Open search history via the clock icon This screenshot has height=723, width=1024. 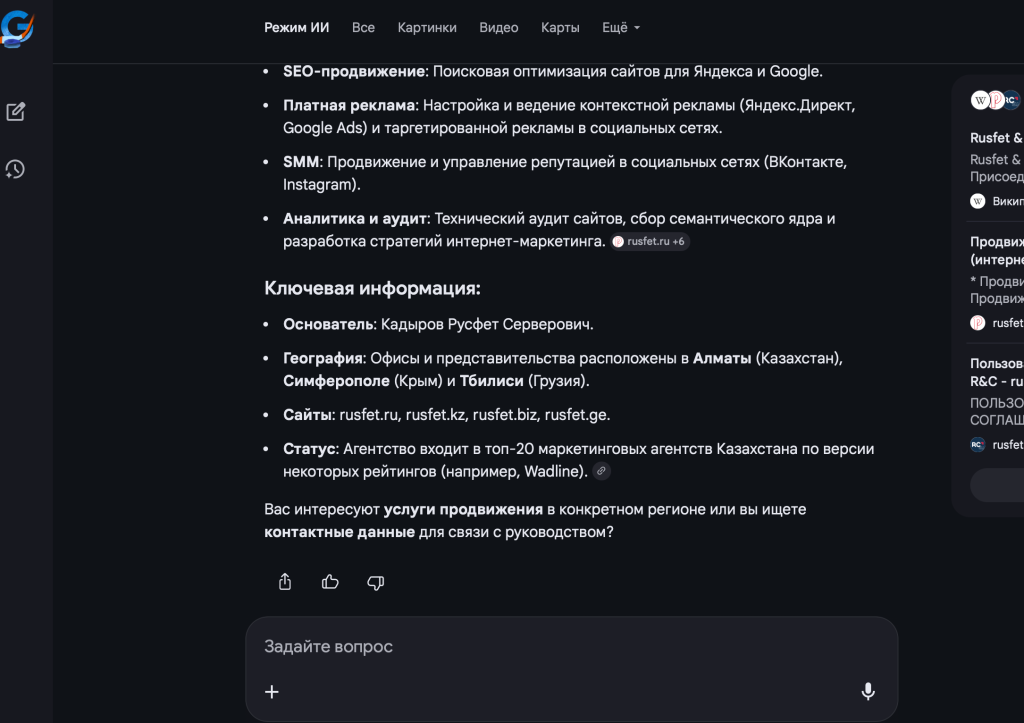click(16, 169)
